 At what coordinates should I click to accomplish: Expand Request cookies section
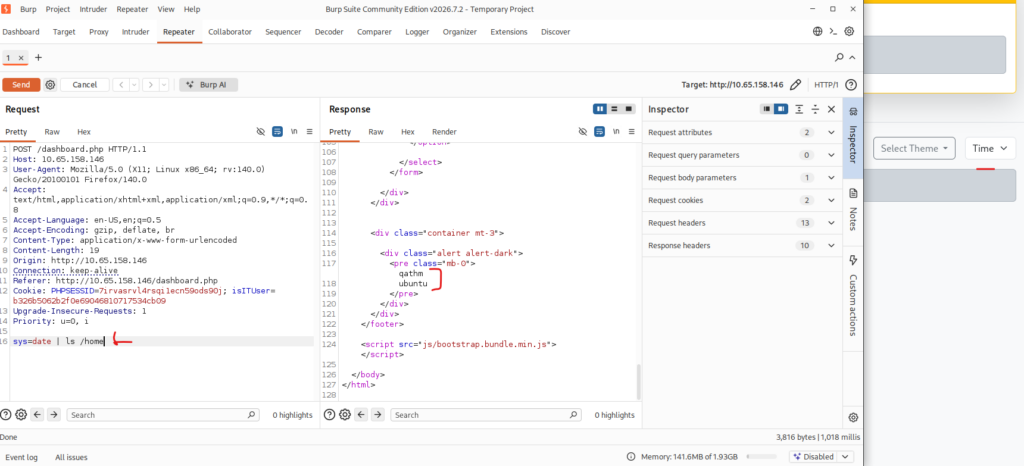(x=742, y=200)
